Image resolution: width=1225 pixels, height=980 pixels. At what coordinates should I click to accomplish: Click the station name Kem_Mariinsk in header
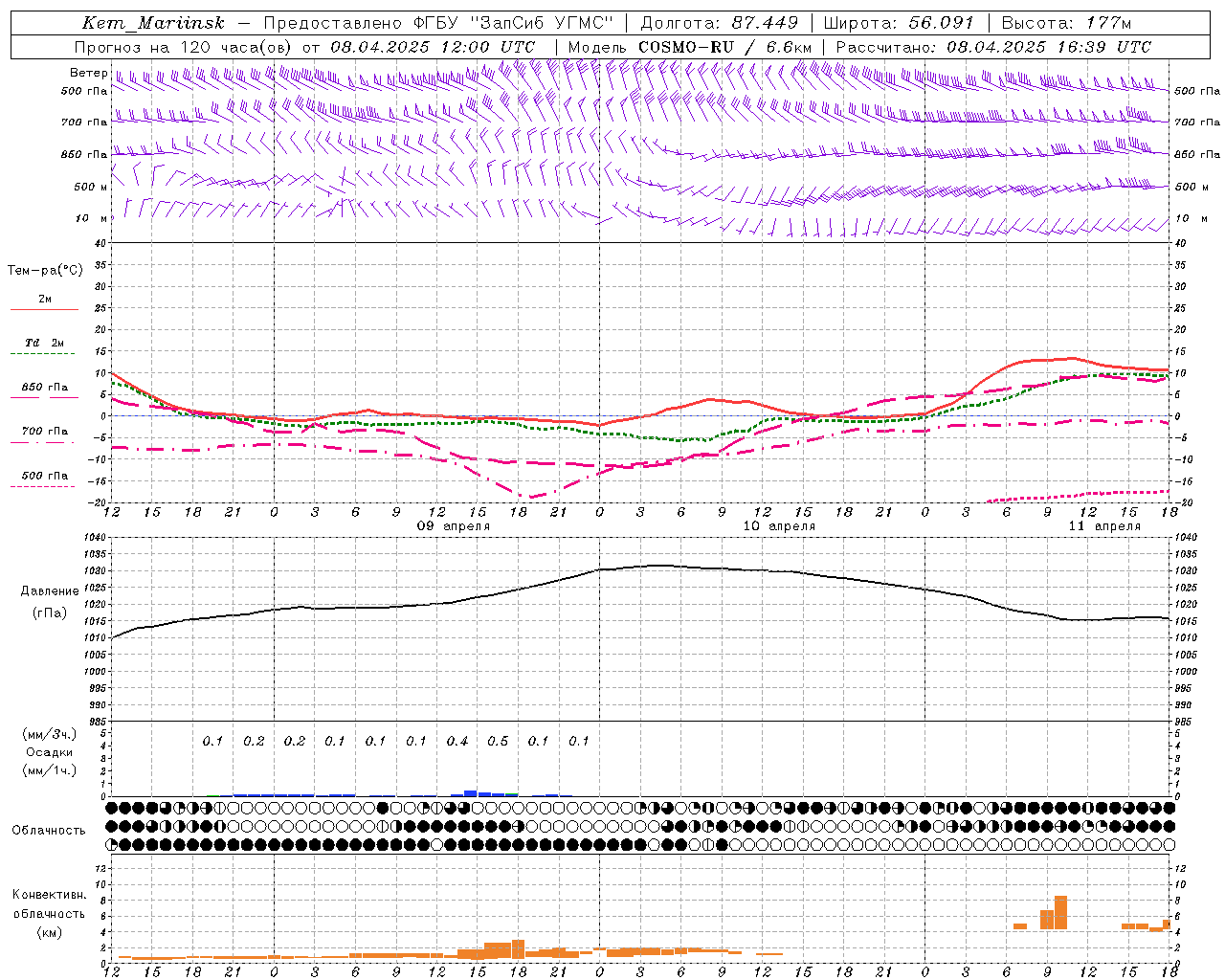153,23
